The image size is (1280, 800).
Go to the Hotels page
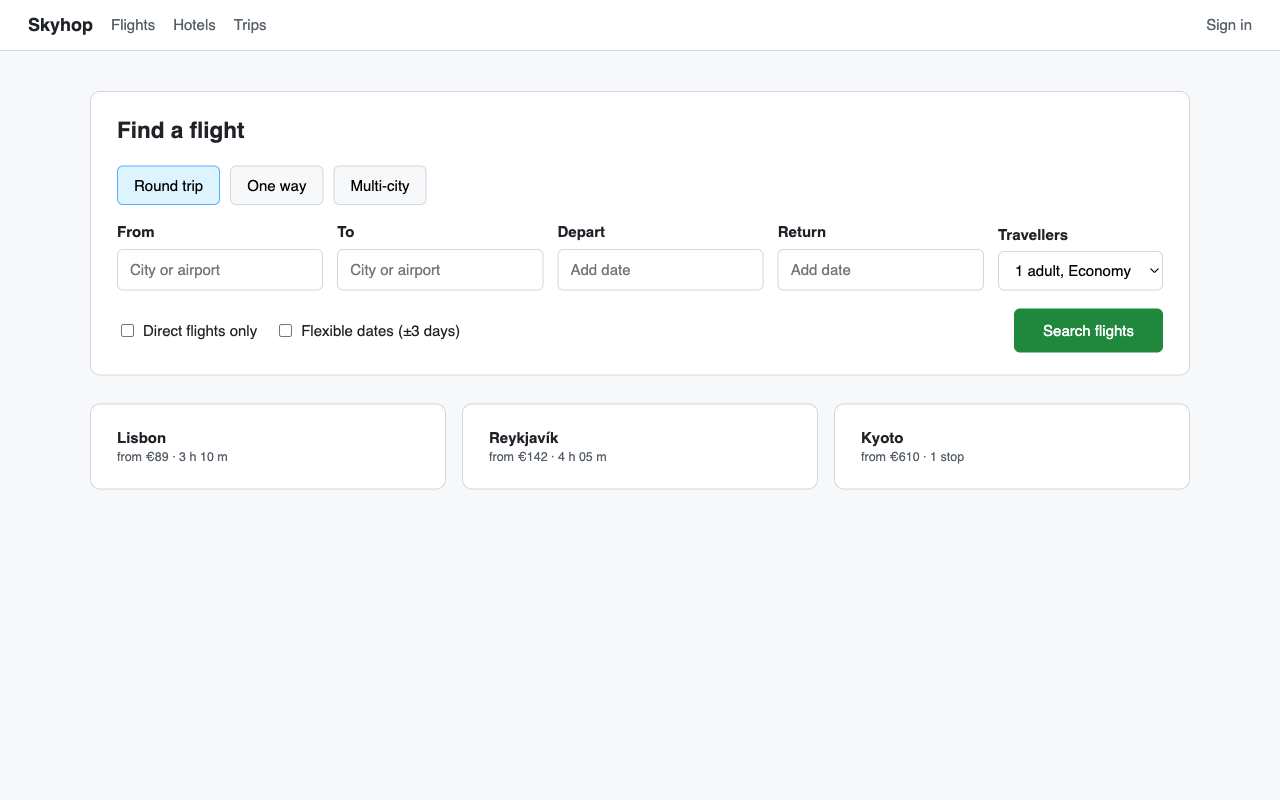194,25
